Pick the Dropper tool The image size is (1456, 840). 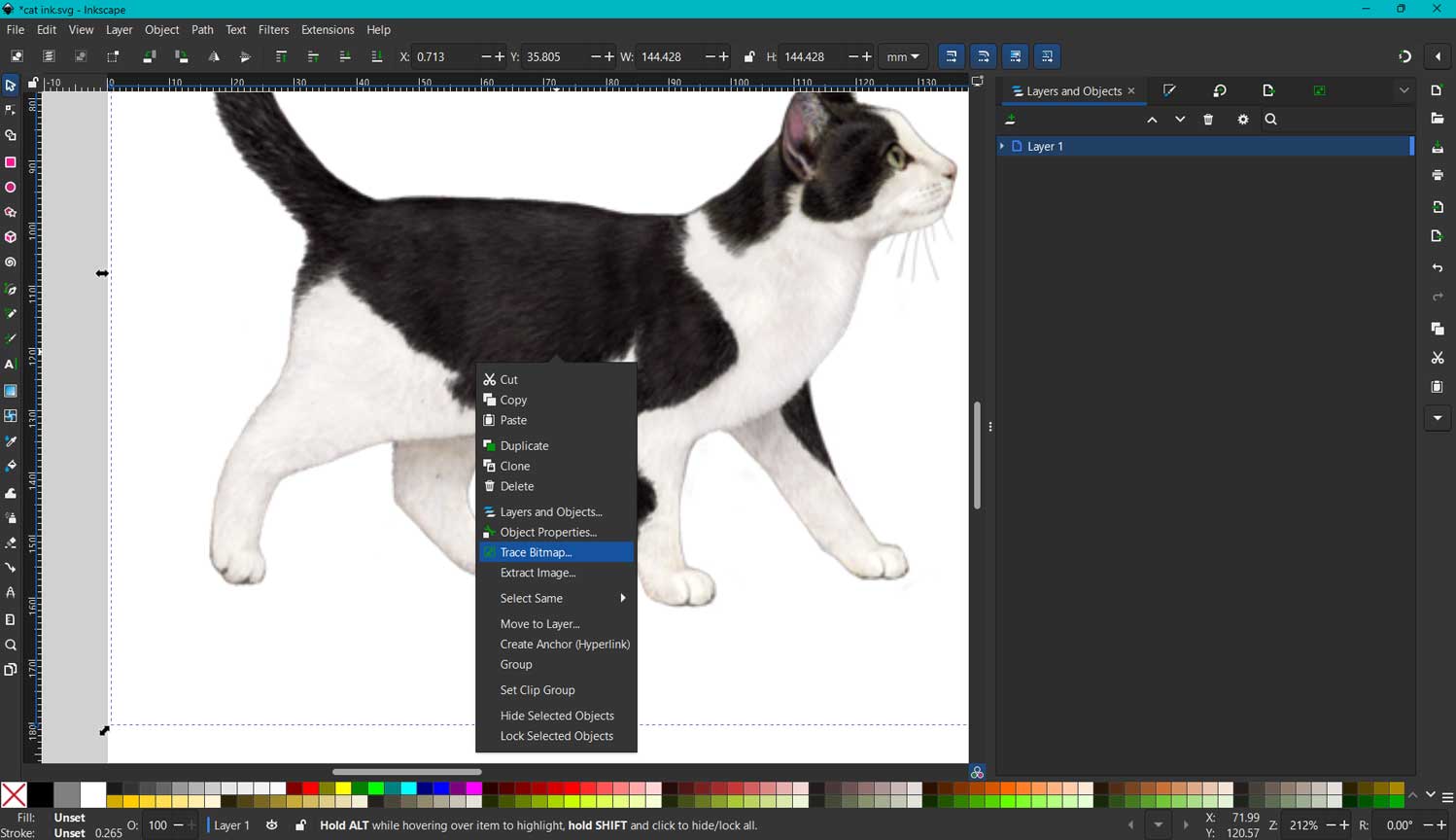[11, 440]
